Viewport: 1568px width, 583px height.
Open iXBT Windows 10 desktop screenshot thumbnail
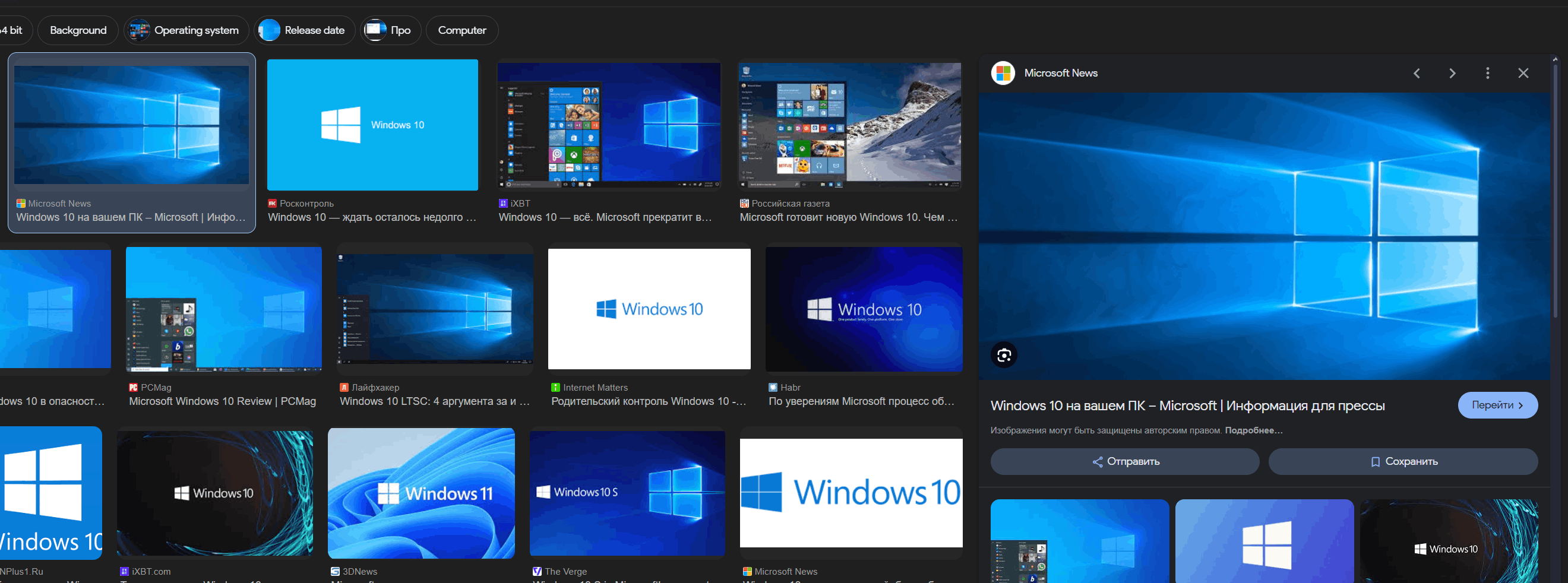click(x=609, y=125)
